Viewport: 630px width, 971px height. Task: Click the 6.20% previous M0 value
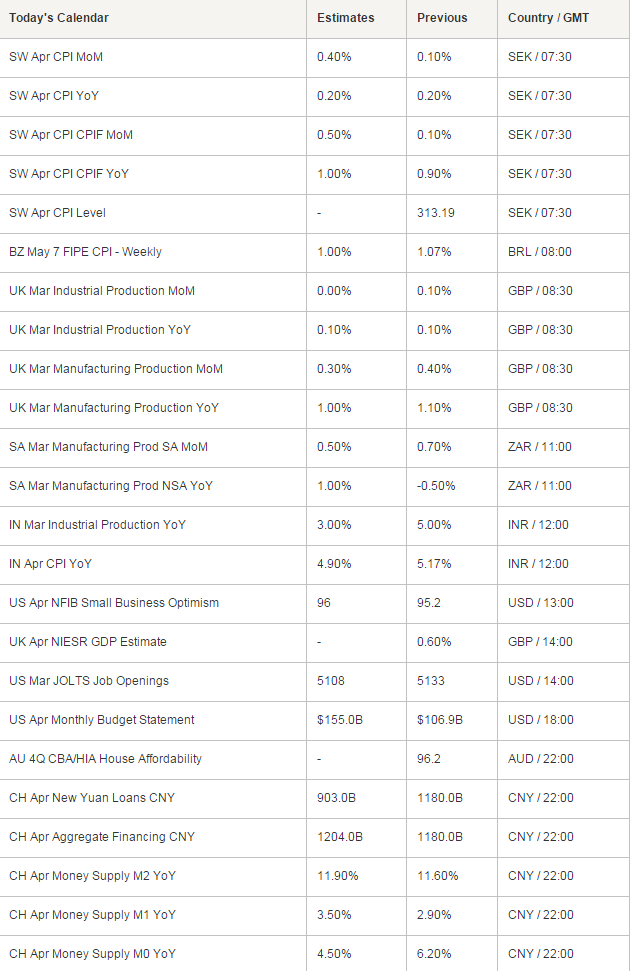pyautogui.click(x=438, y=954)
